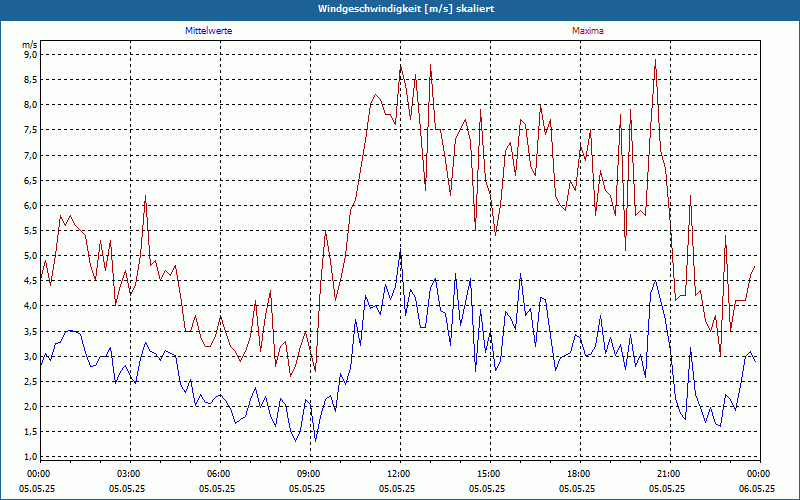Click the '7,0' y-axis value
The height and width of the screenshot is (500, 800).
pos(30,155)
